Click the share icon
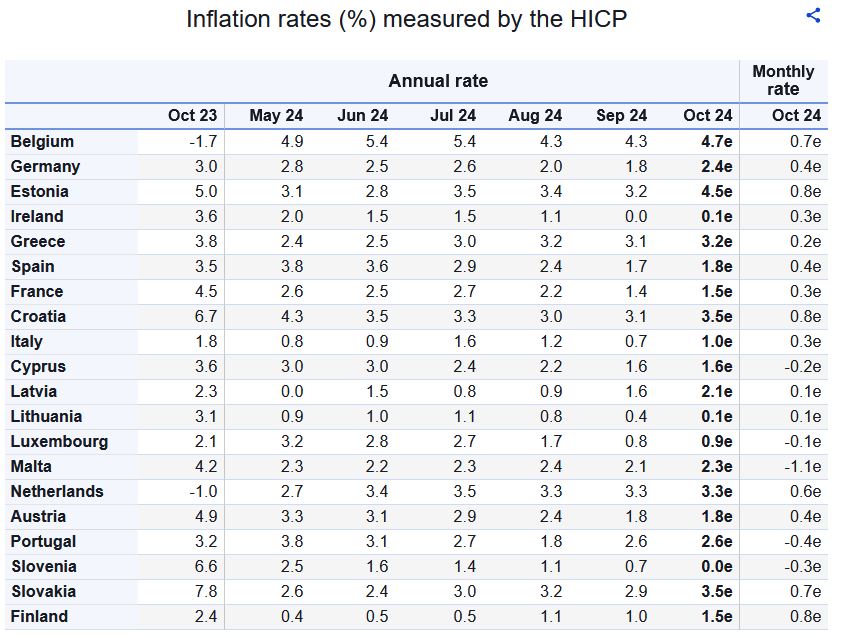 [x=813, y=15]
